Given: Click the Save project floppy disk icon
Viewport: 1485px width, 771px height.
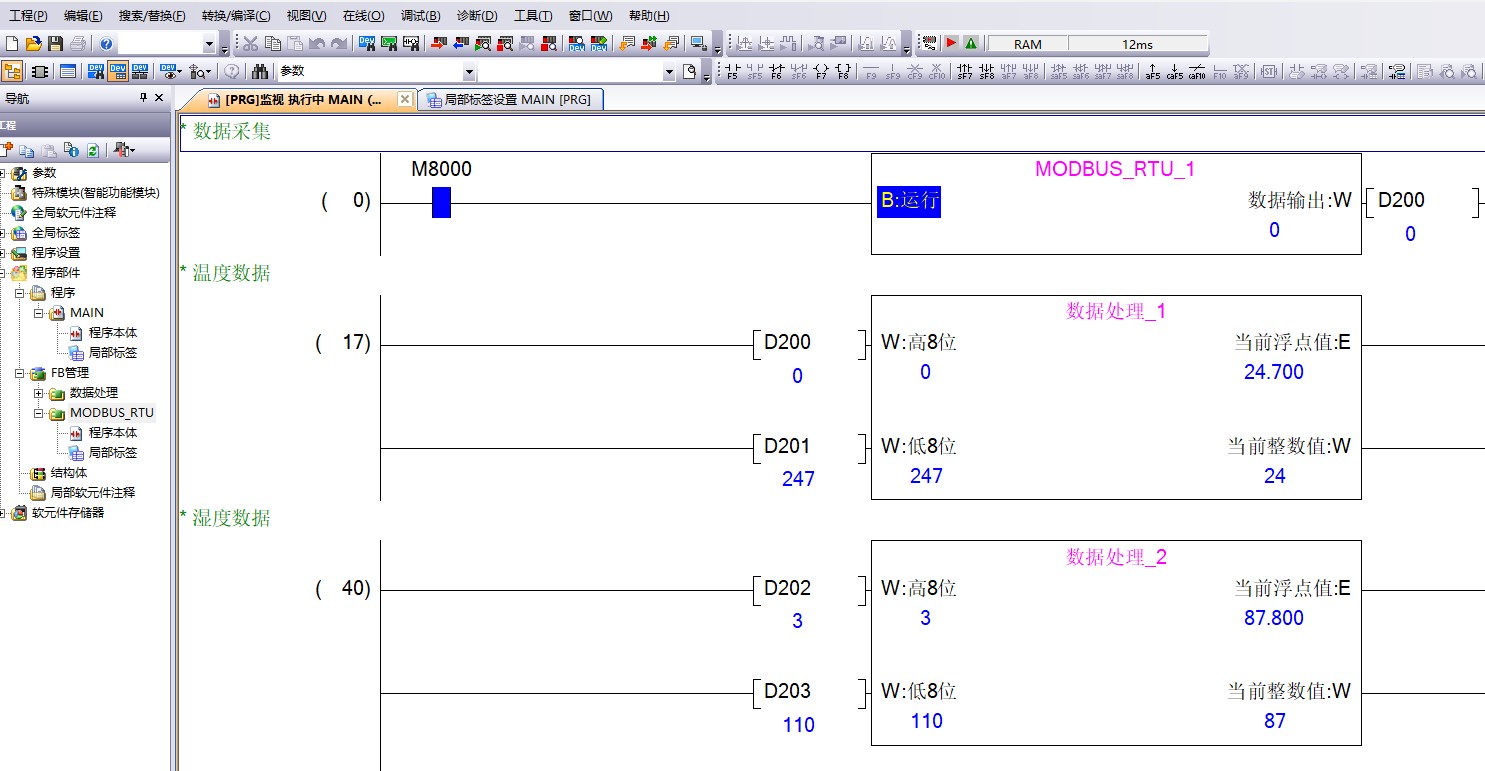Looking at the screenshot, I should click(55, 44).
